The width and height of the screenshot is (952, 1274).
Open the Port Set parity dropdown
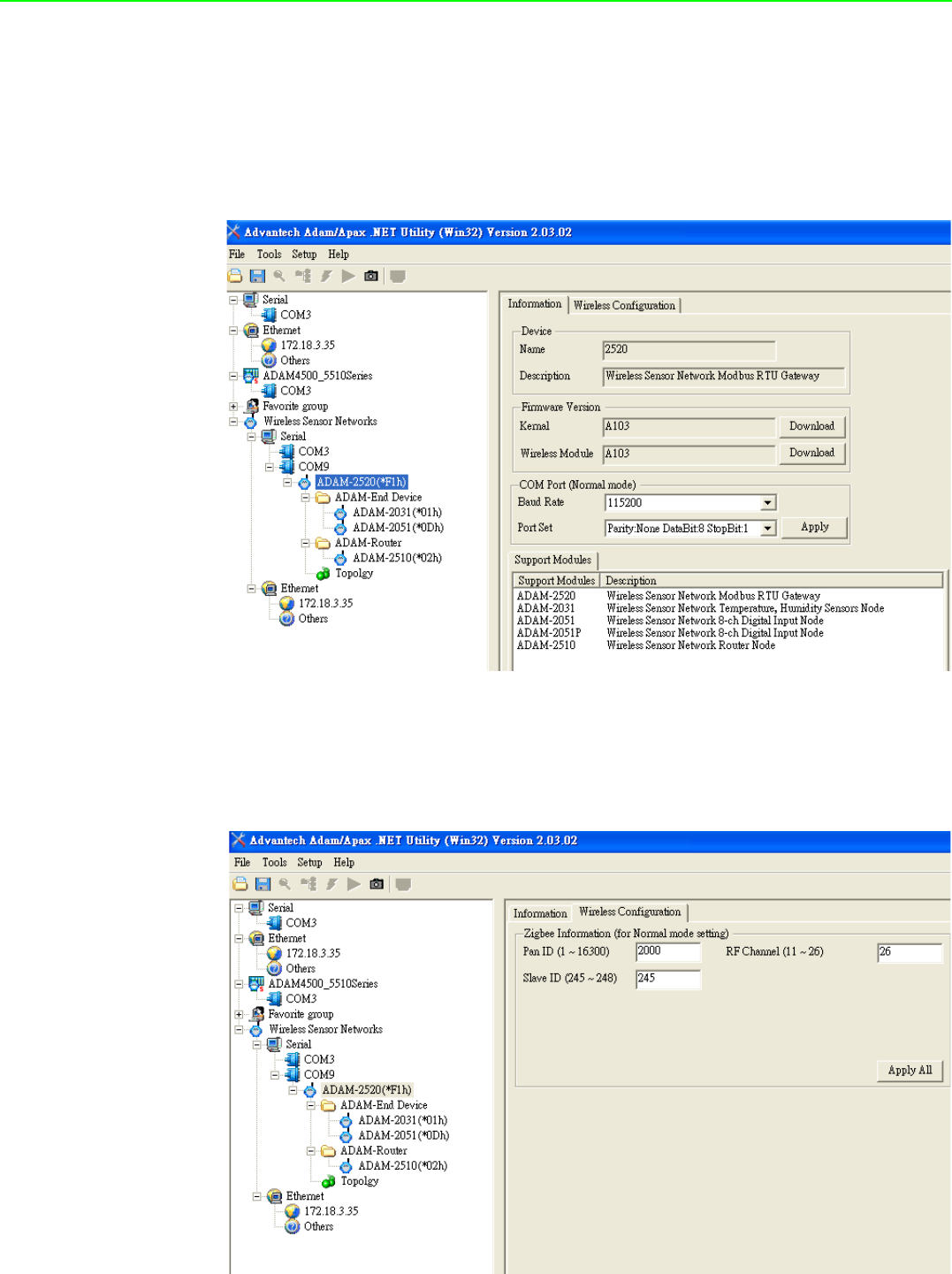point(768,529)
